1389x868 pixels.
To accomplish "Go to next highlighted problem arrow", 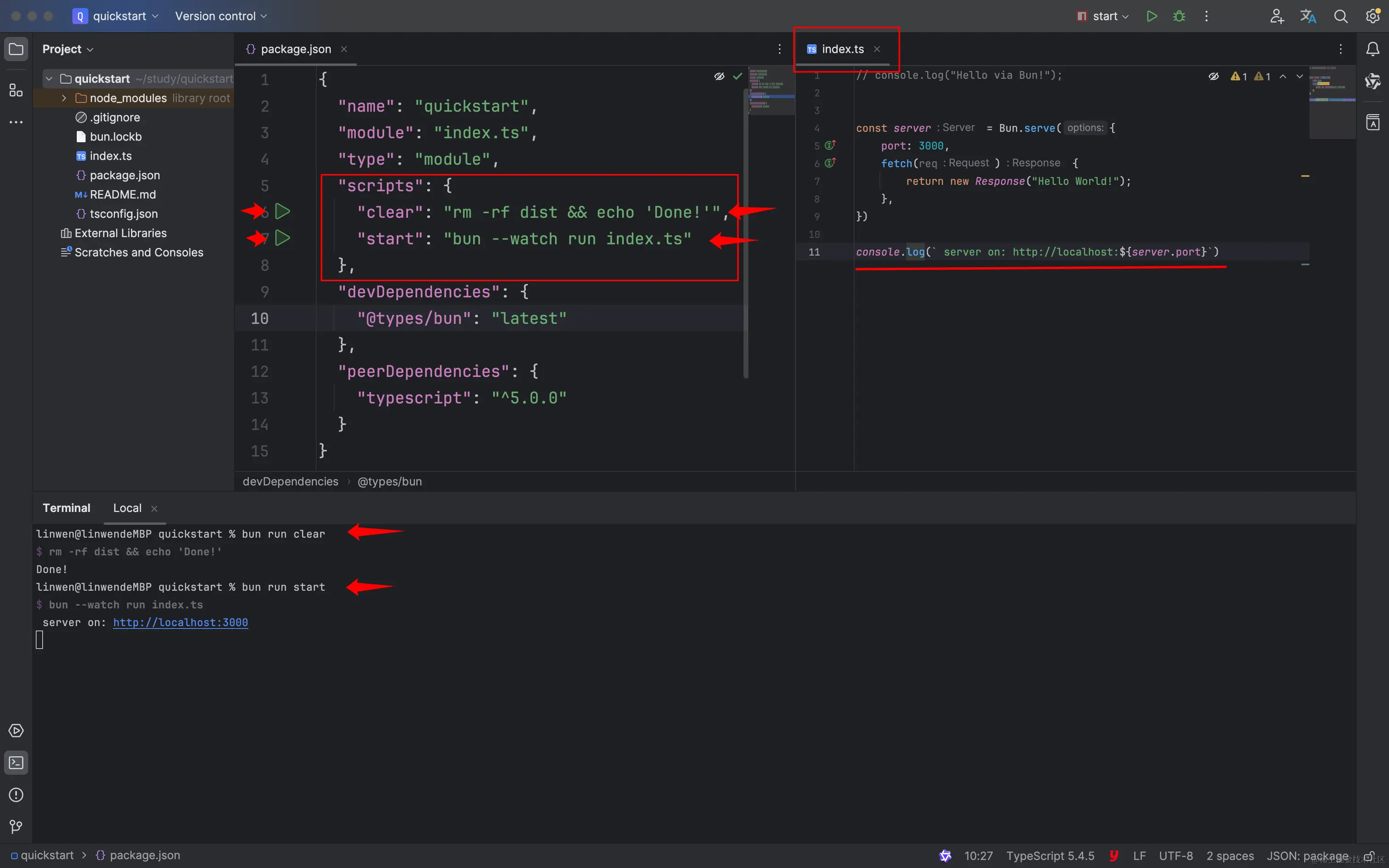I will 1299,76.
